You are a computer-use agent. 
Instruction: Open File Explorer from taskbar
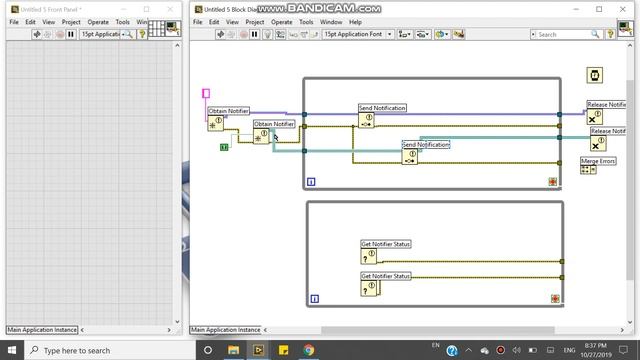tap(233, 350)
